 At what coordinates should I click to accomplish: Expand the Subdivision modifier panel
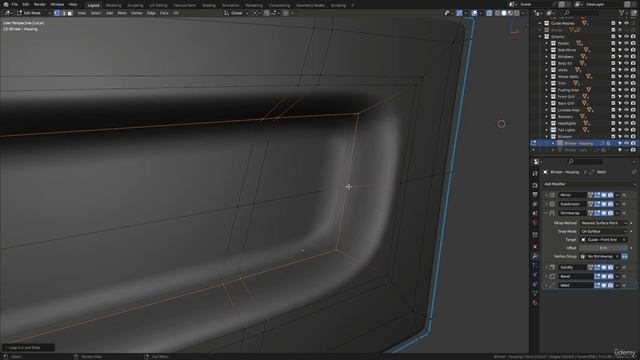tap(547, 204)
